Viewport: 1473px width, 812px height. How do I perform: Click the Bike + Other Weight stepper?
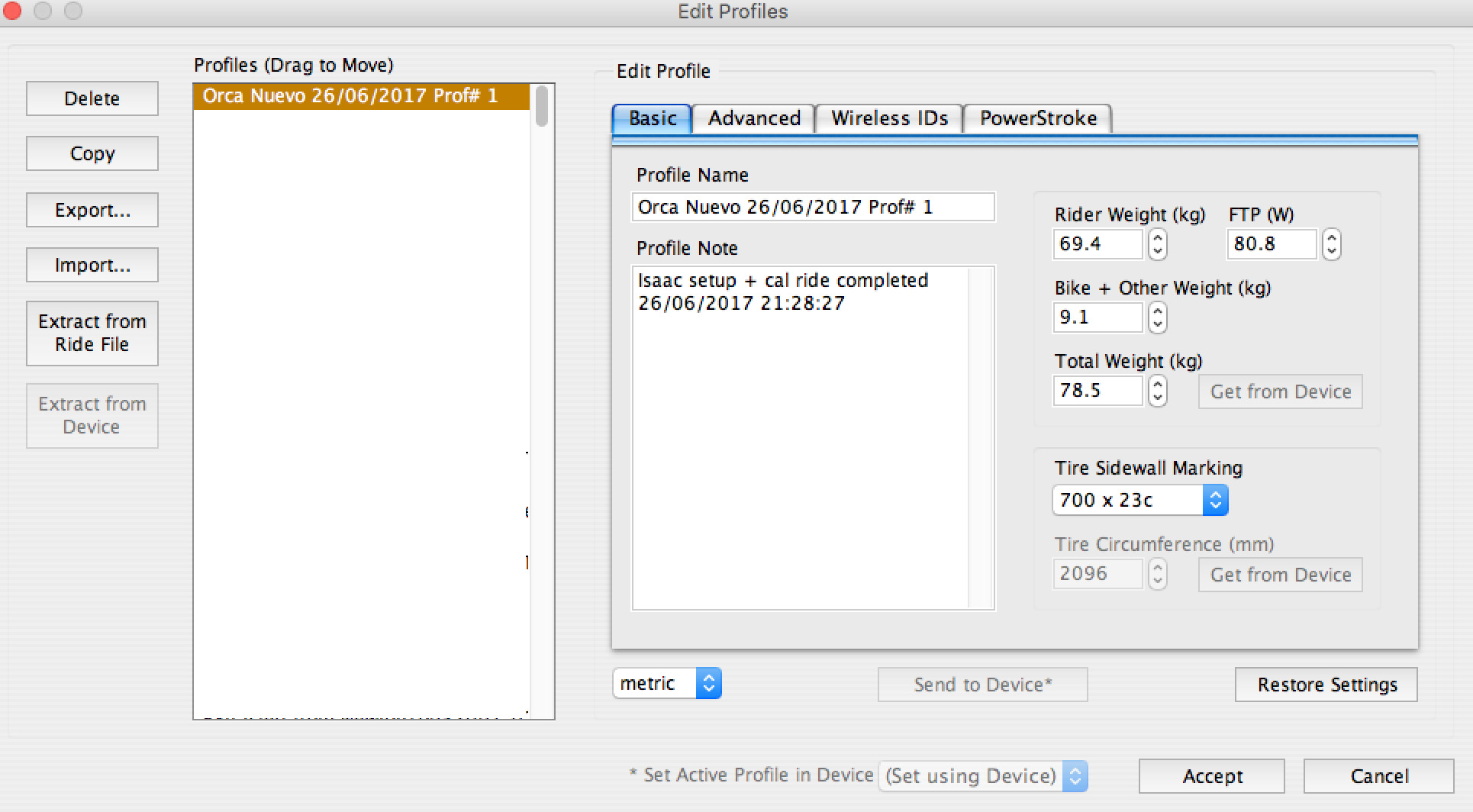[1158, 317]
